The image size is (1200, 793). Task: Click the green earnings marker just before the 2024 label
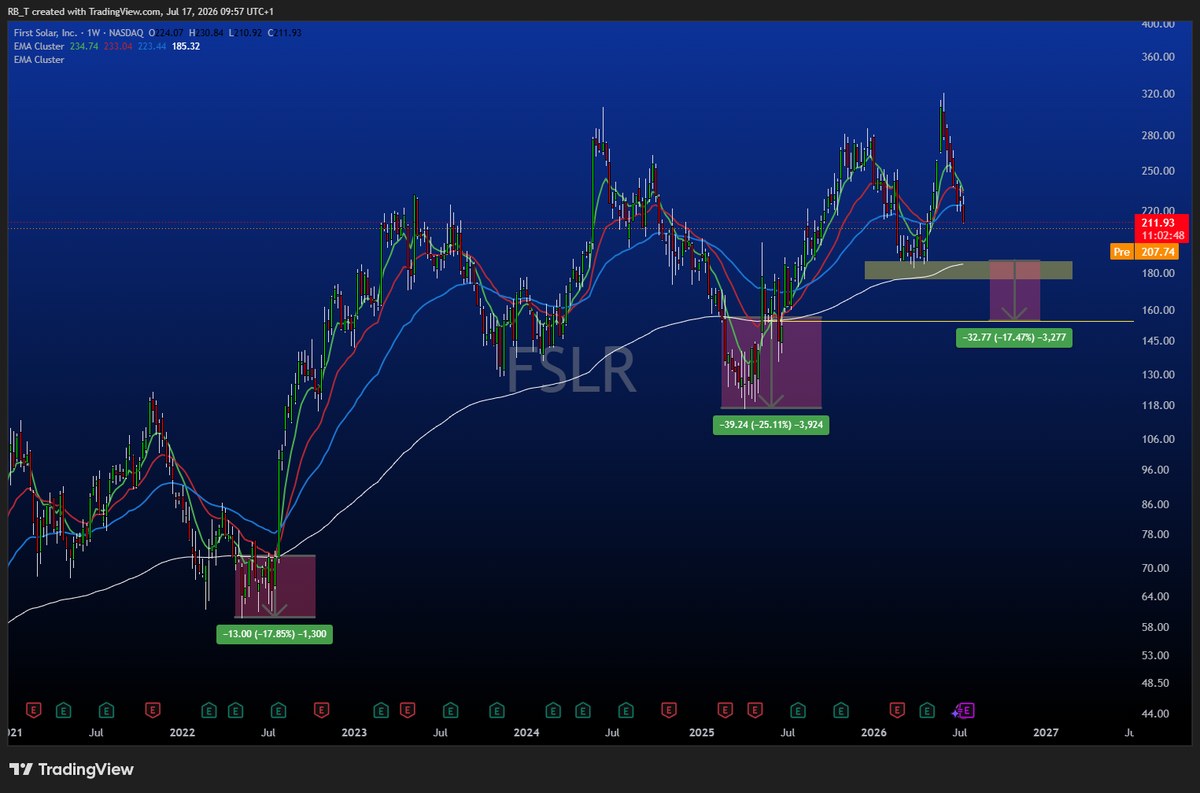(x=496, y=711)
